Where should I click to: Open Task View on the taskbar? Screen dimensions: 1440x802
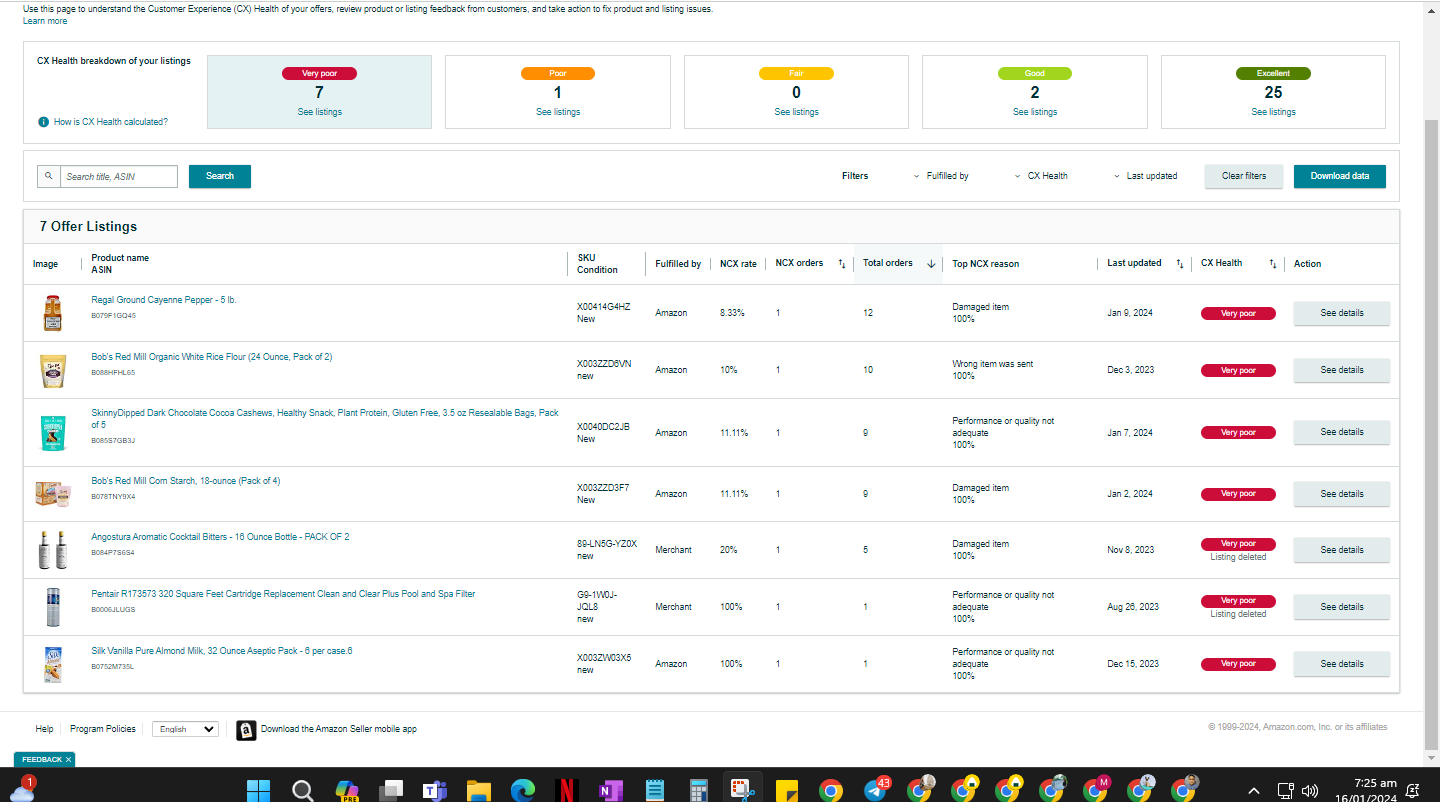click(391, 791)
